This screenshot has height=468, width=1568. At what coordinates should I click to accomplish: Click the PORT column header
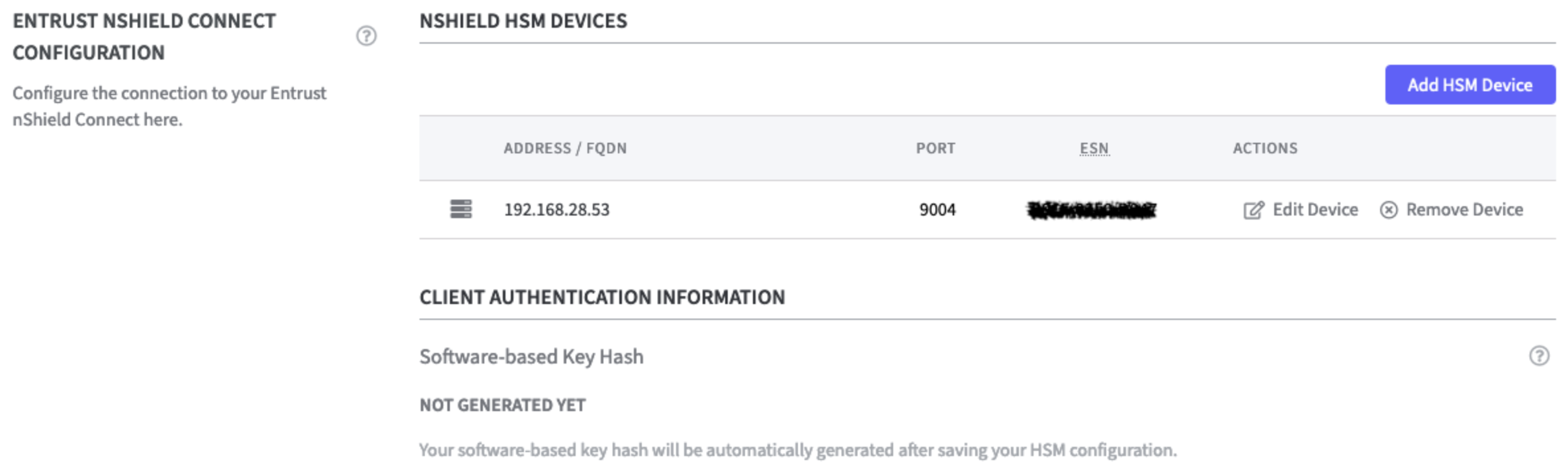pyautogui.click(x=936, y=148)
